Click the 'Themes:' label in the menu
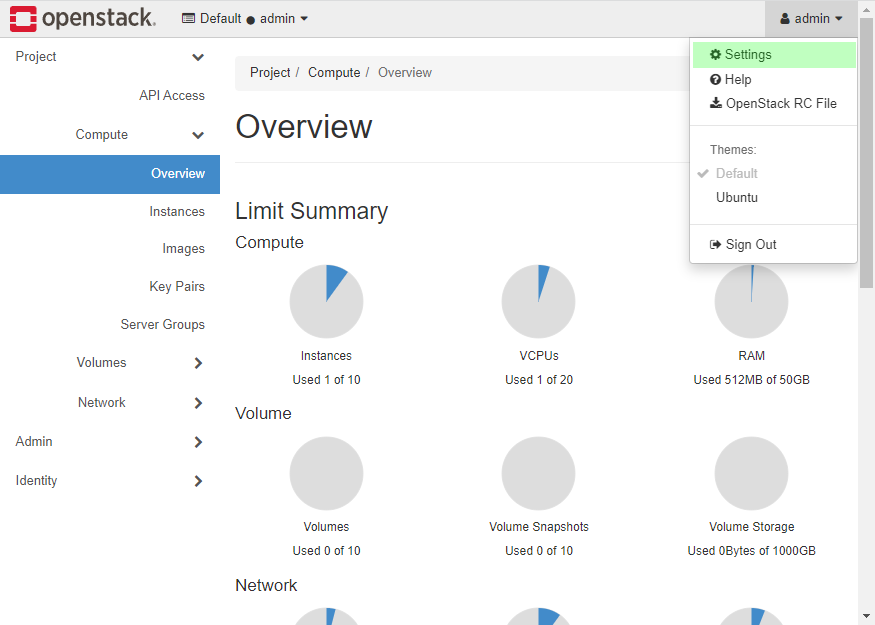This screenshot has width=875, height=625. pyautogui.click(x=733, y=150)
